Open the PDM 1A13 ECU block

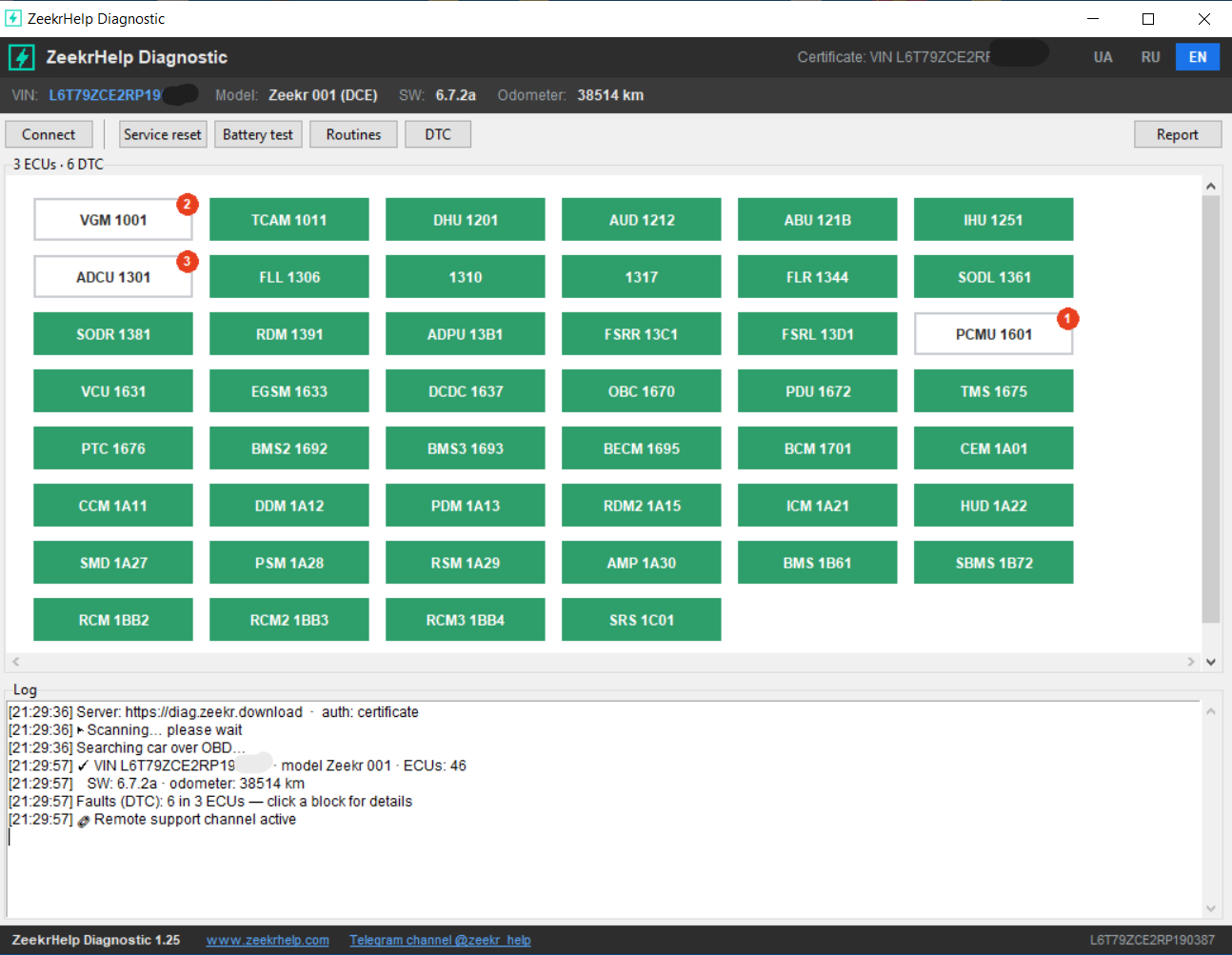click(466, 506)
